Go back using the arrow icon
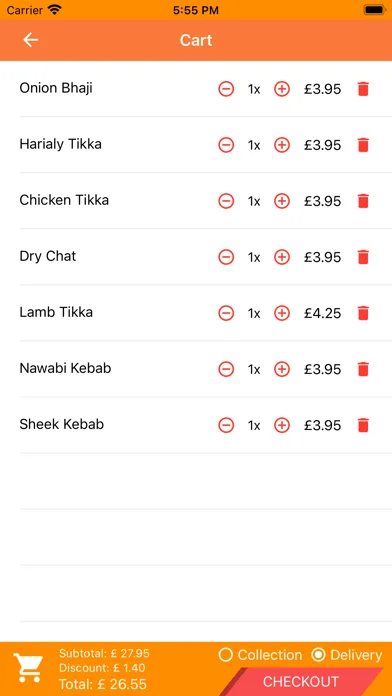Screen dimensions: 392x696 tap(31, 40)
